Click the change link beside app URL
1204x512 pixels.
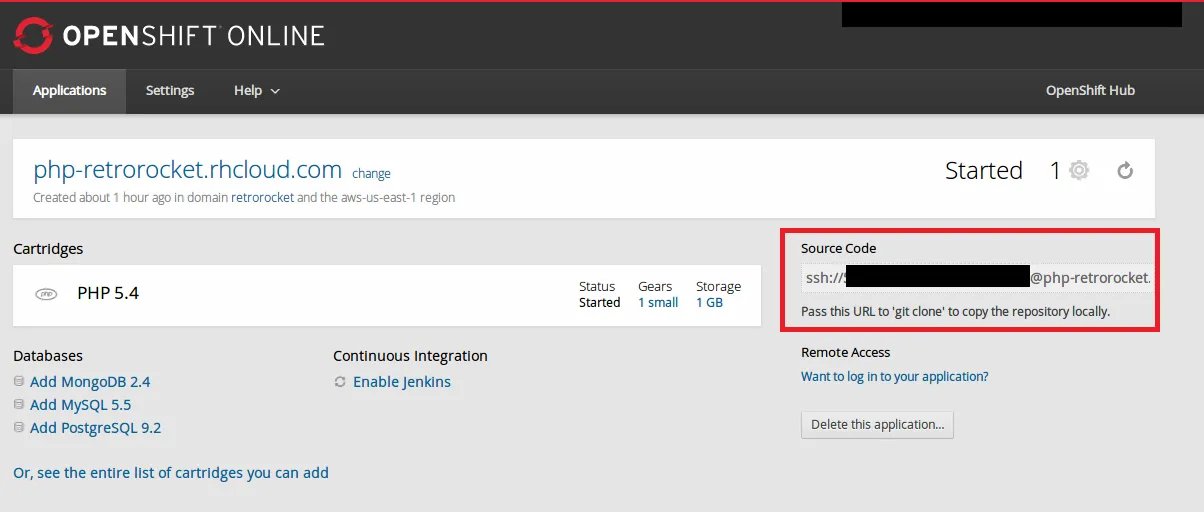coord(371,174)
